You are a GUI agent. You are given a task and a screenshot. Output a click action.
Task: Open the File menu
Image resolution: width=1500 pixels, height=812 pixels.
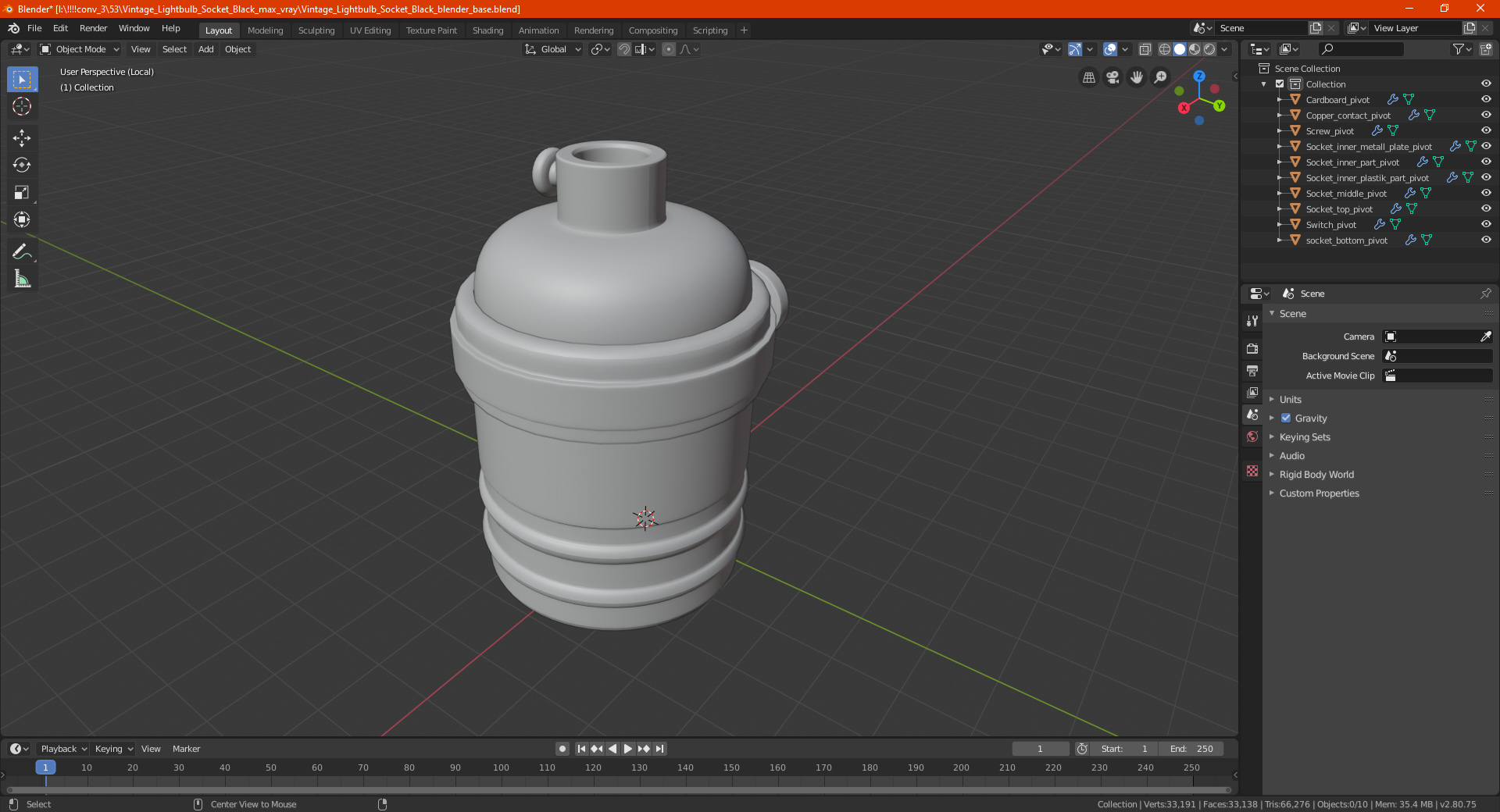tap(34, 28)
